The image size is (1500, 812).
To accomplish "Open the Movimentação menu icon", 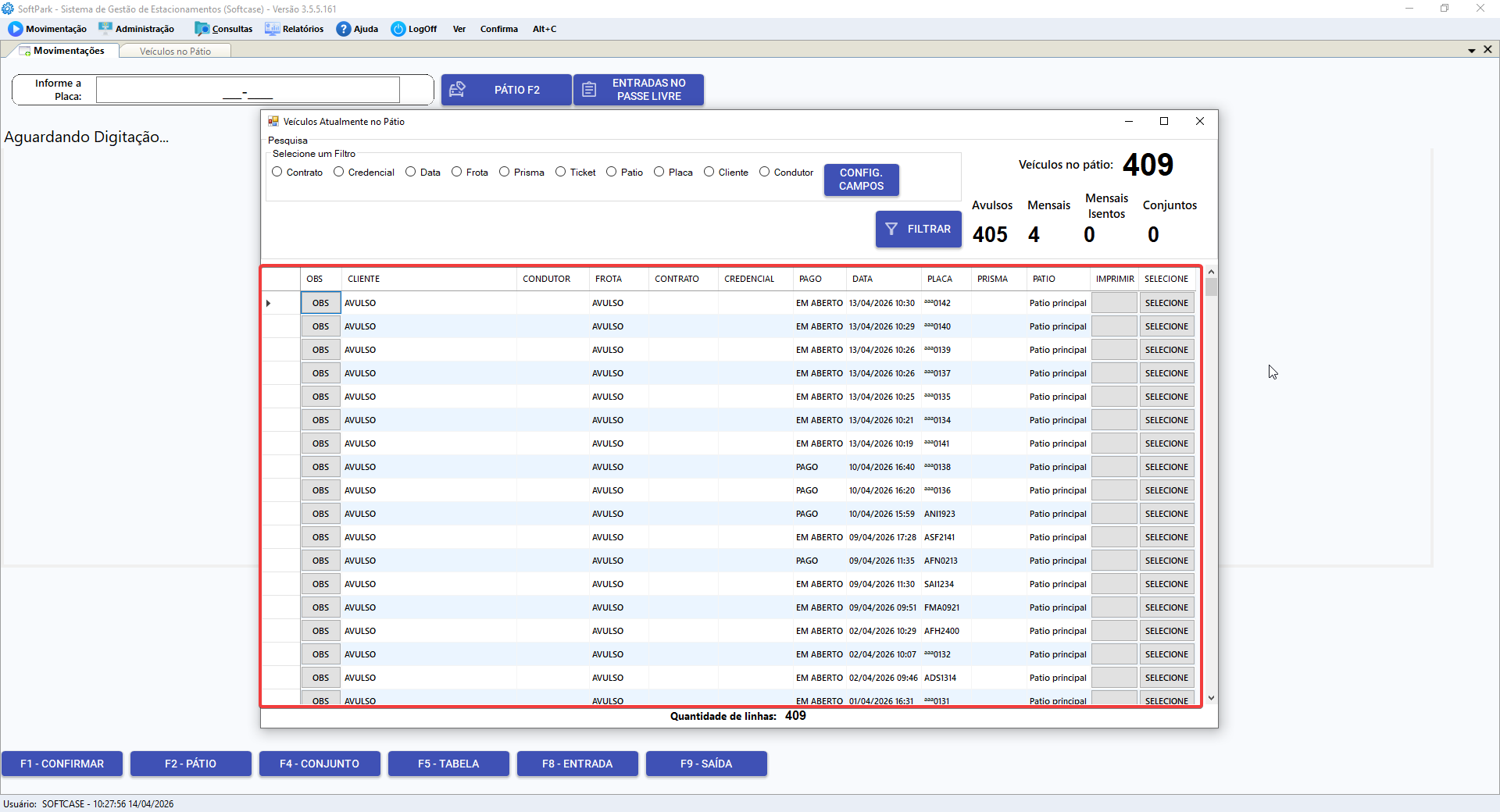I will (x=16, y=29).
